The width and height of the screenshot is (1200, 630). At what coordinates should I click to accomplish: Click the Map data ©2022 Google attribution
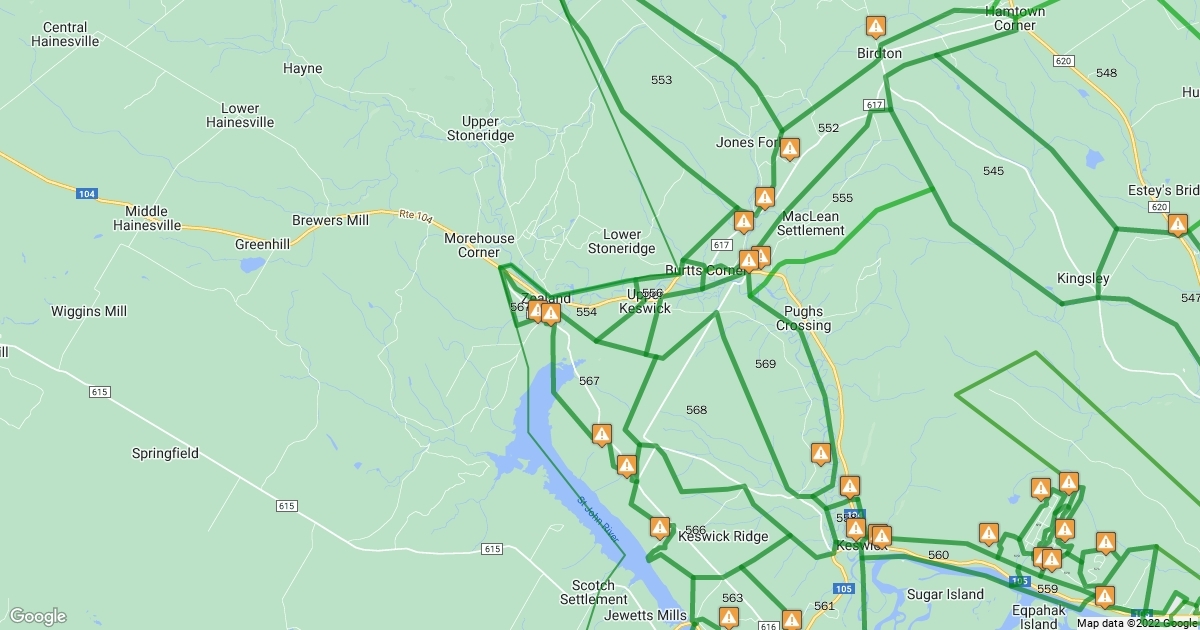1137,623
